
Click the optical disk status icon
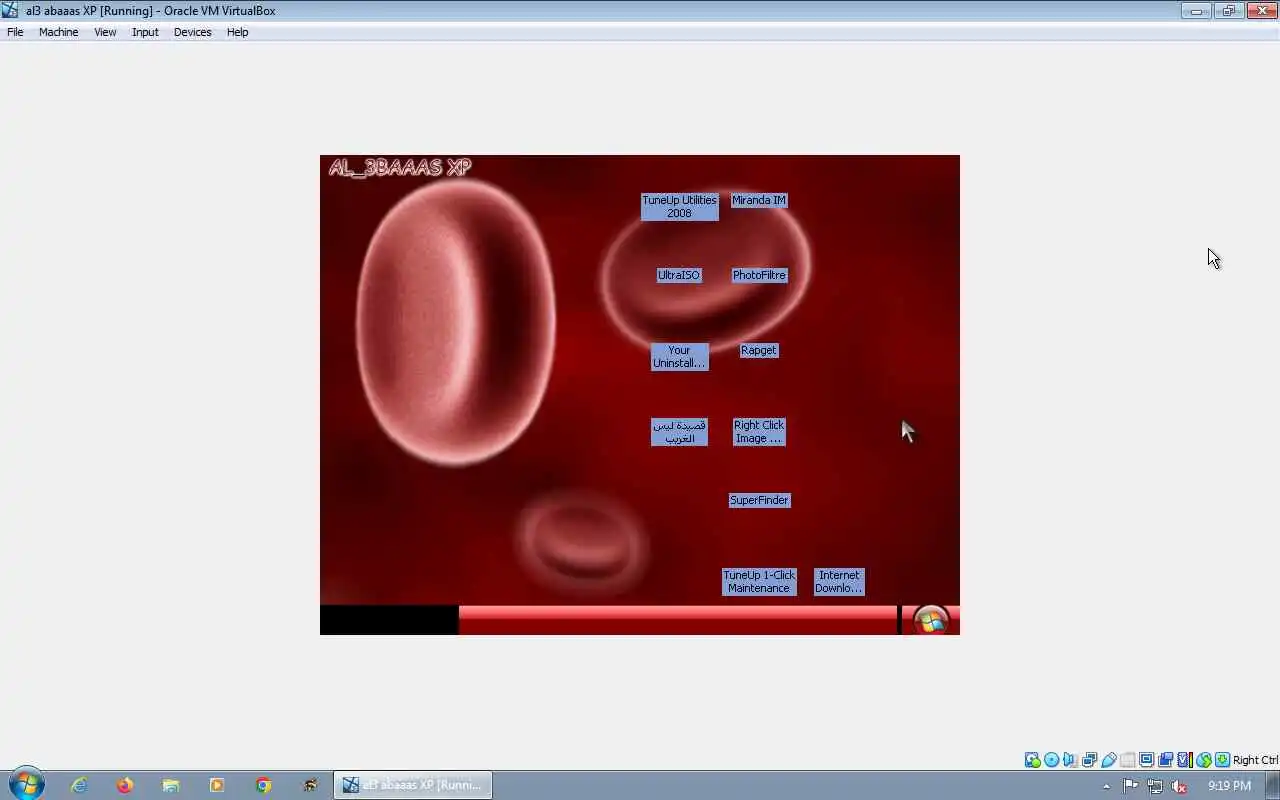1051,760
